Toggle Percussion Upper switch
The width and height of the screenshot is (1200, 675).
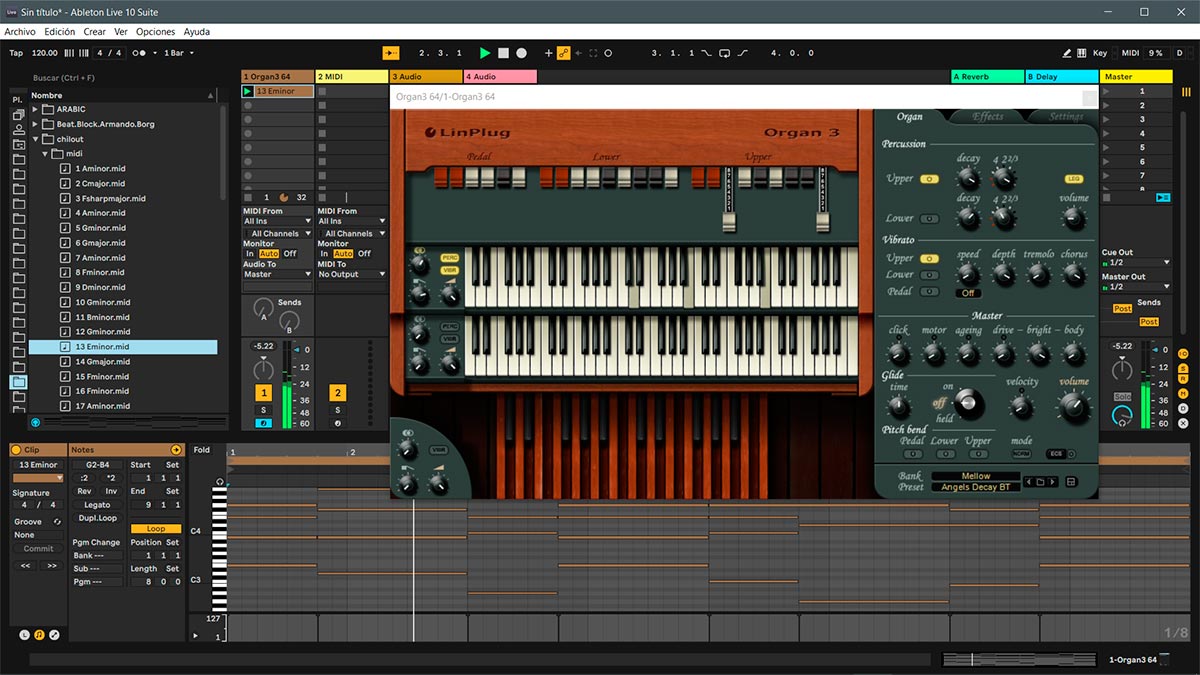(930, 179)
